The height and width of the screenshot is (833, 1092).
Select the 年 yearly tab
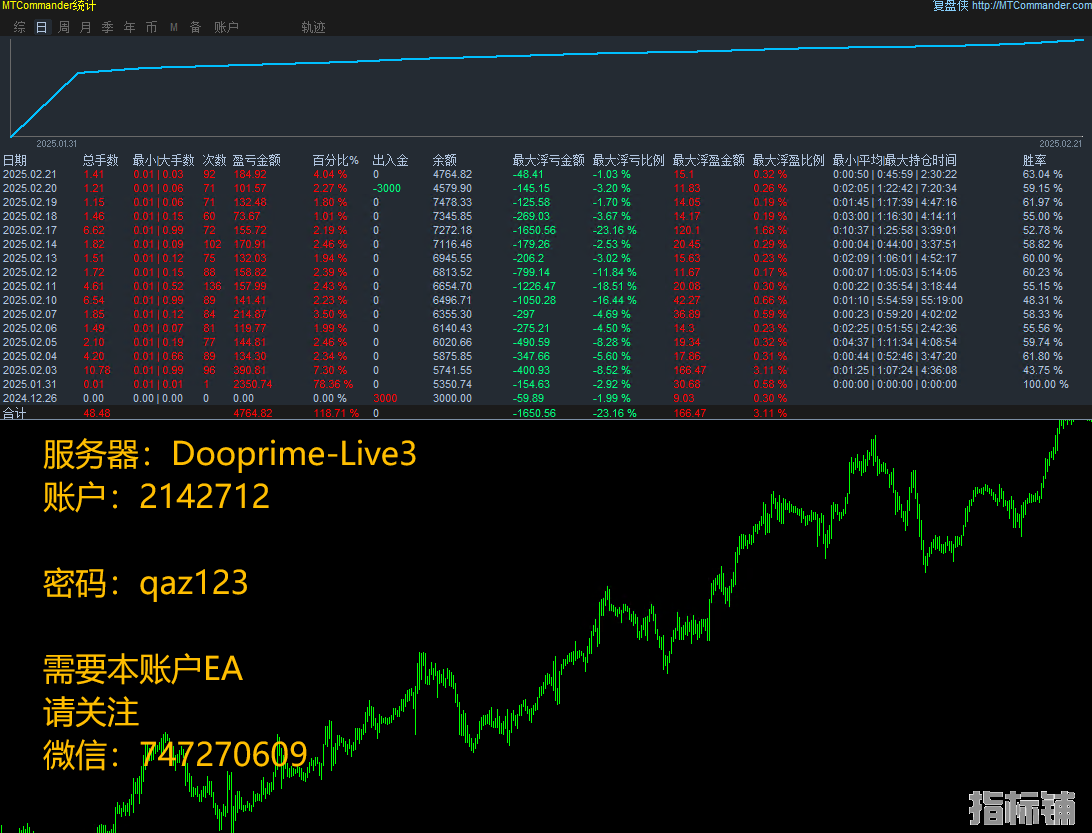[130, 27]
